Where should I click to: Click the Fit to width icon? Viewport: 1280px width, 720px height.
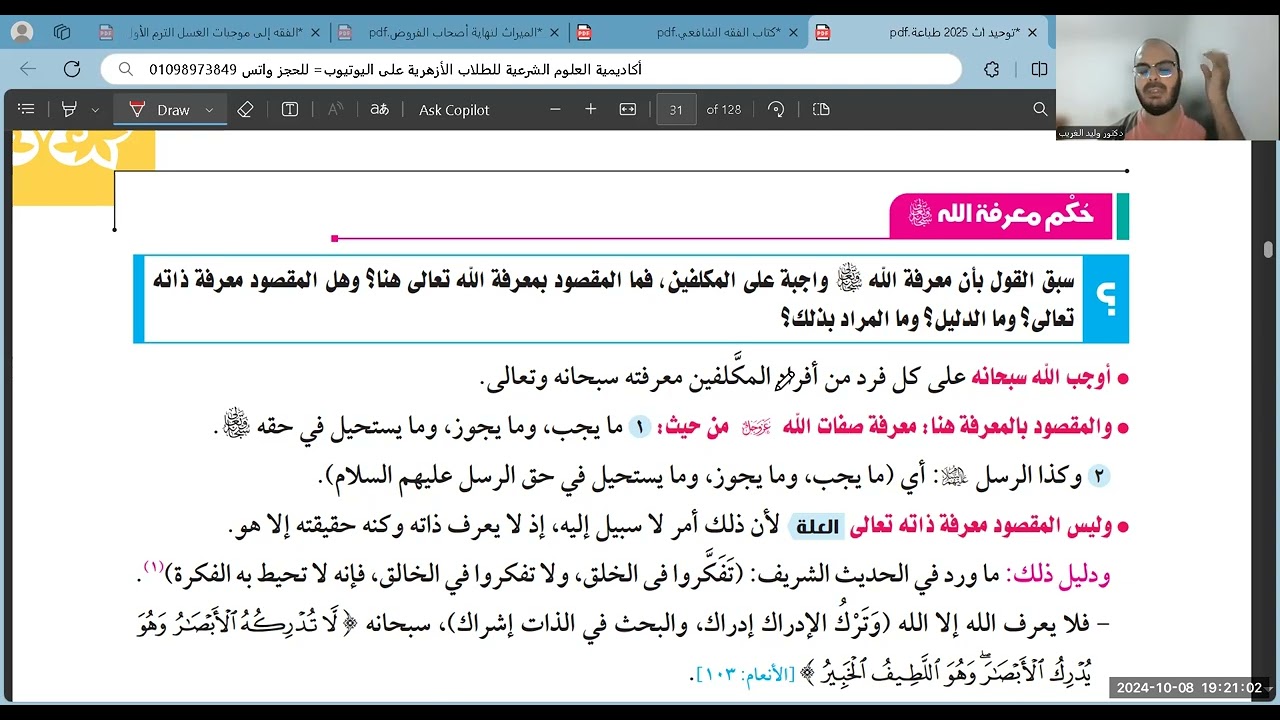628,109
